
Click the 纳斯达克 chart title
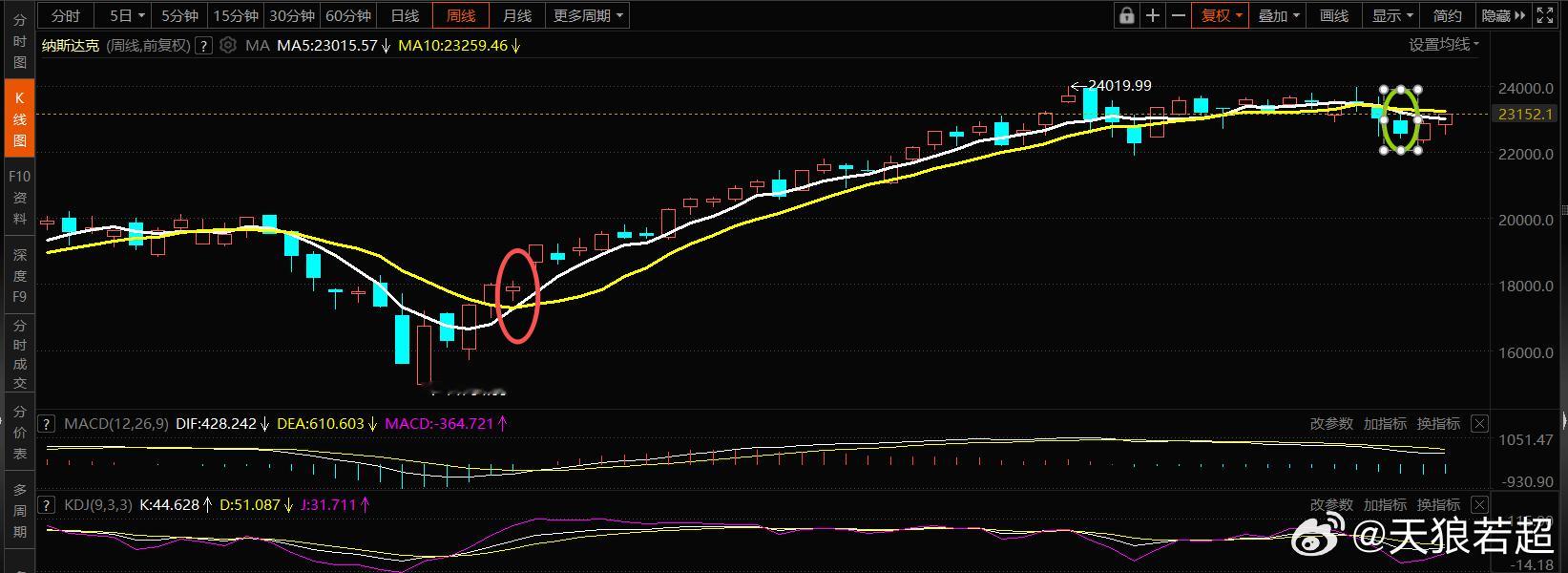(x=70, y=45)
